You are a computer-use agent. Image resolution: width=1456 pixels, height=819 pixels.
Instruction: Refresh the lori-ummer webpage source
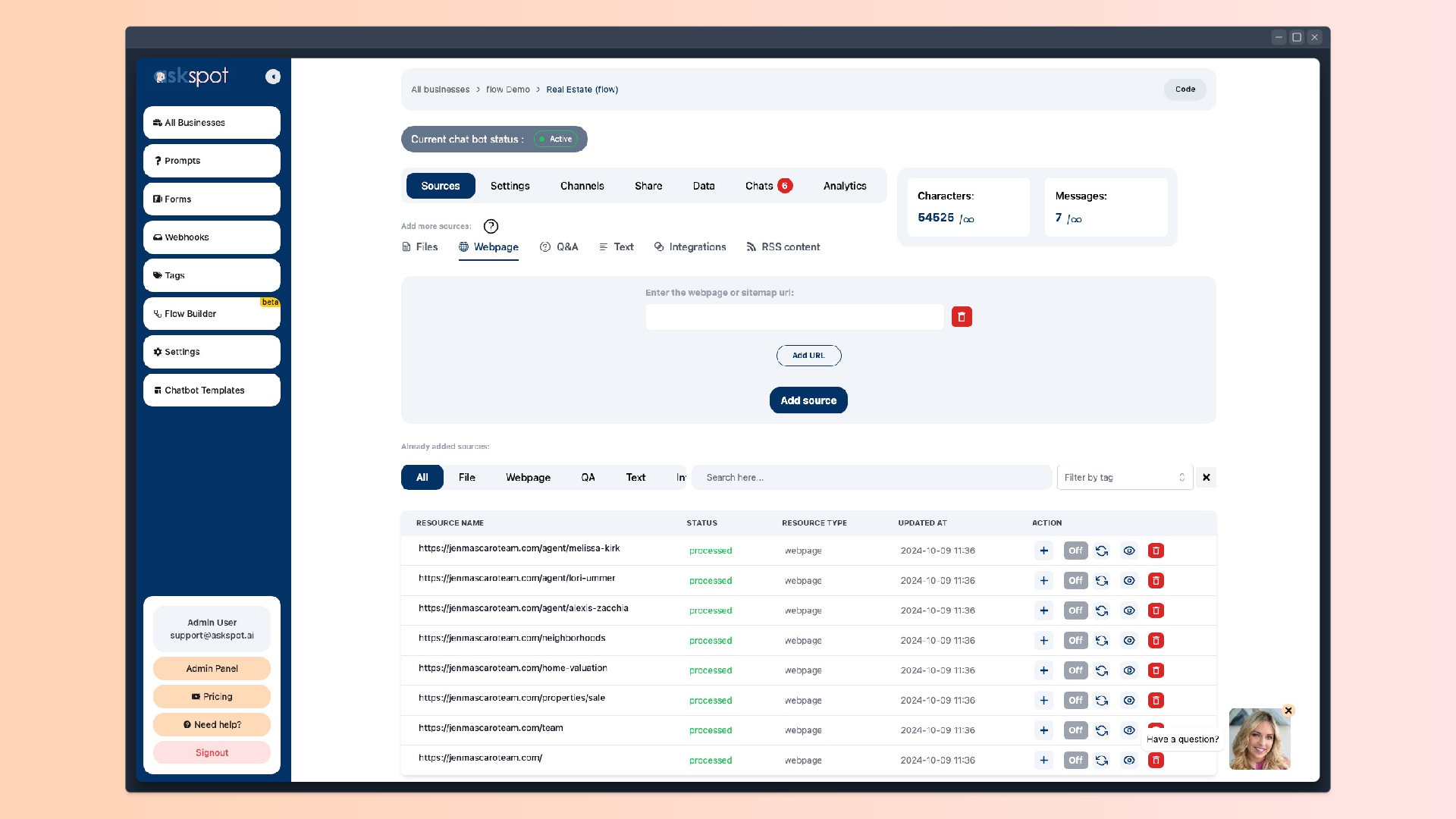click(1102, 581)
